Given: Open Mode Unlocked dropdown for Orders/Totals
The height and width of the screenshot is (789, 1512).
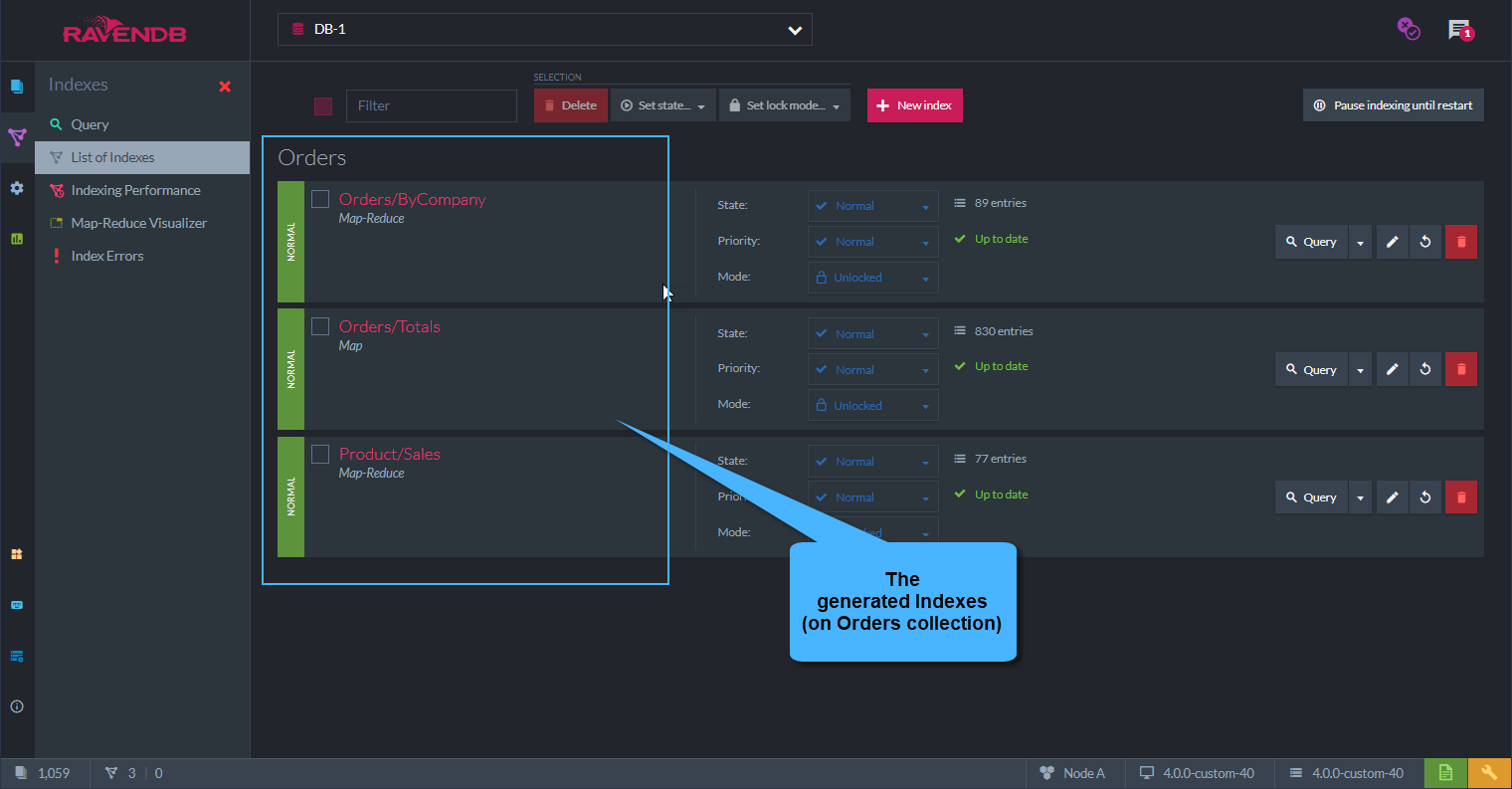Looking at the screenshot, I should click(x=872, y=405).
